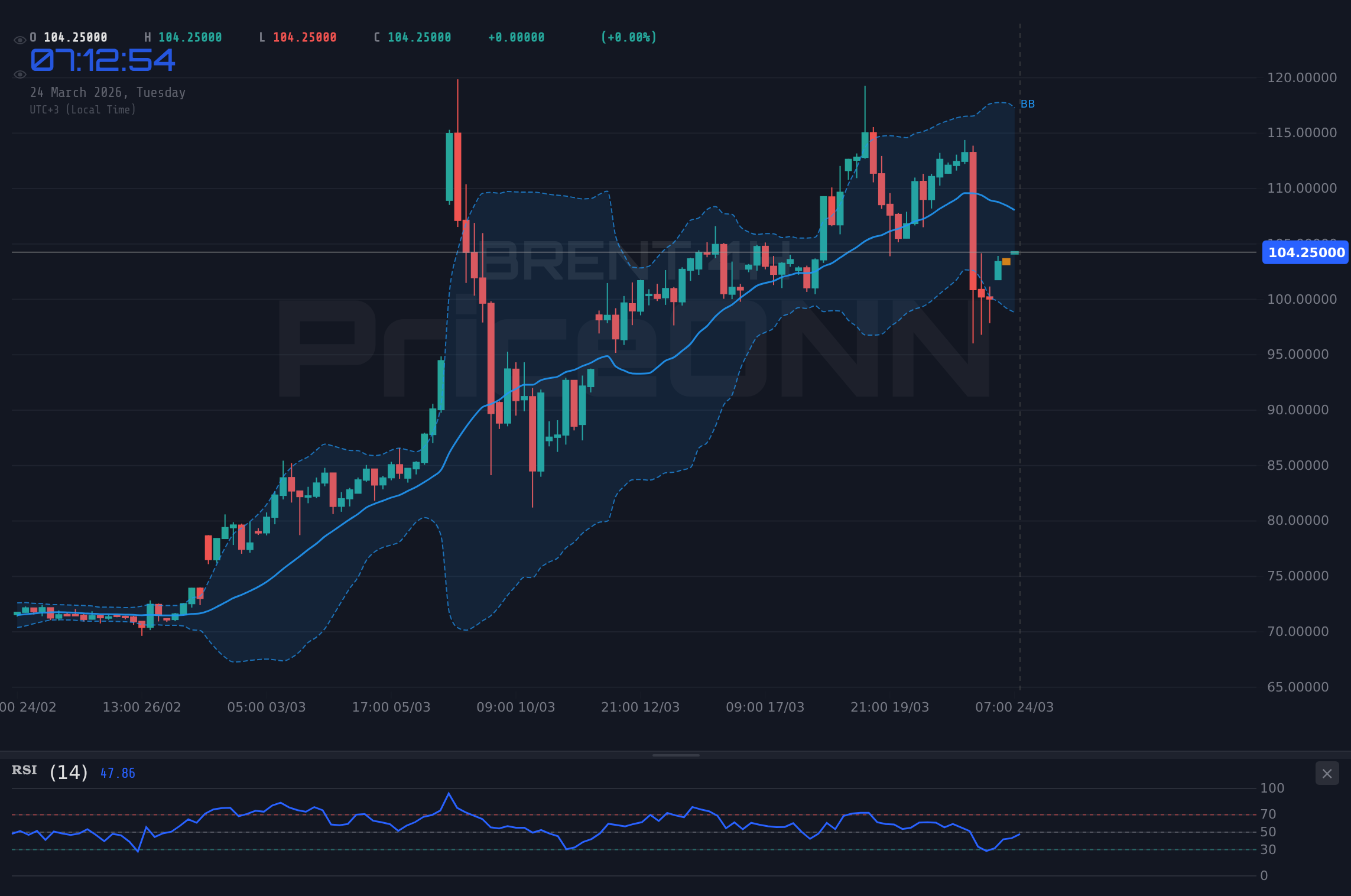
Task: Click the UTC+3 (Local Time) label
Action: (x=83, y=109)
